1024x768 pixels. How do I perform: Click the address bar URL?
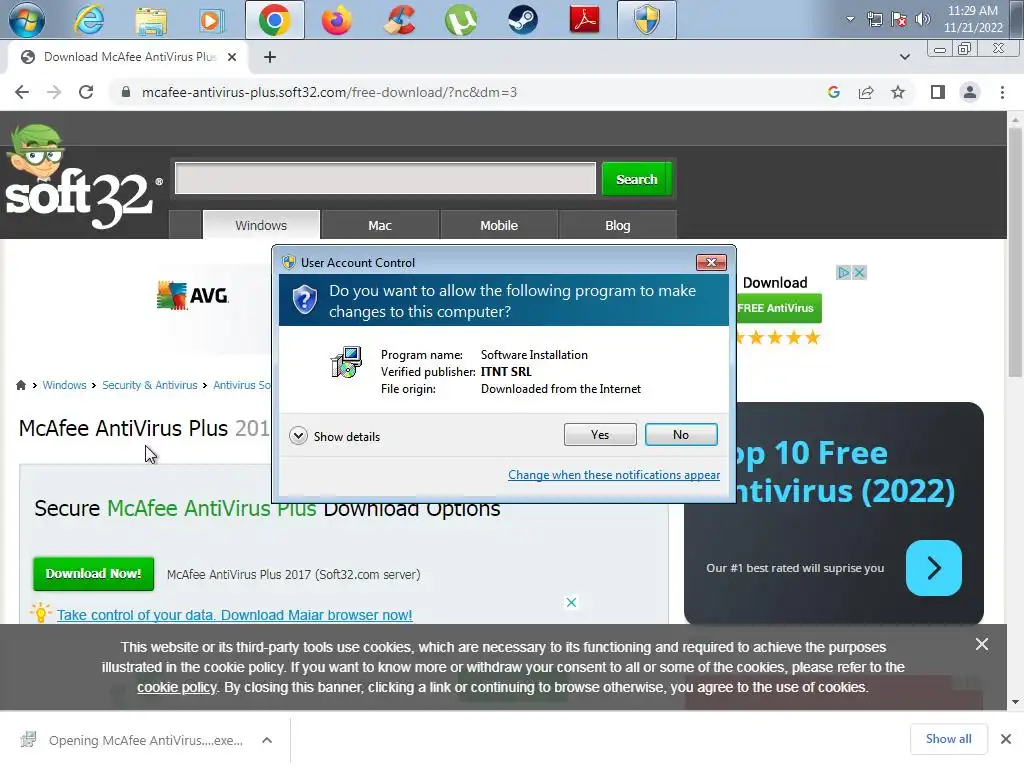coord(329,92)
